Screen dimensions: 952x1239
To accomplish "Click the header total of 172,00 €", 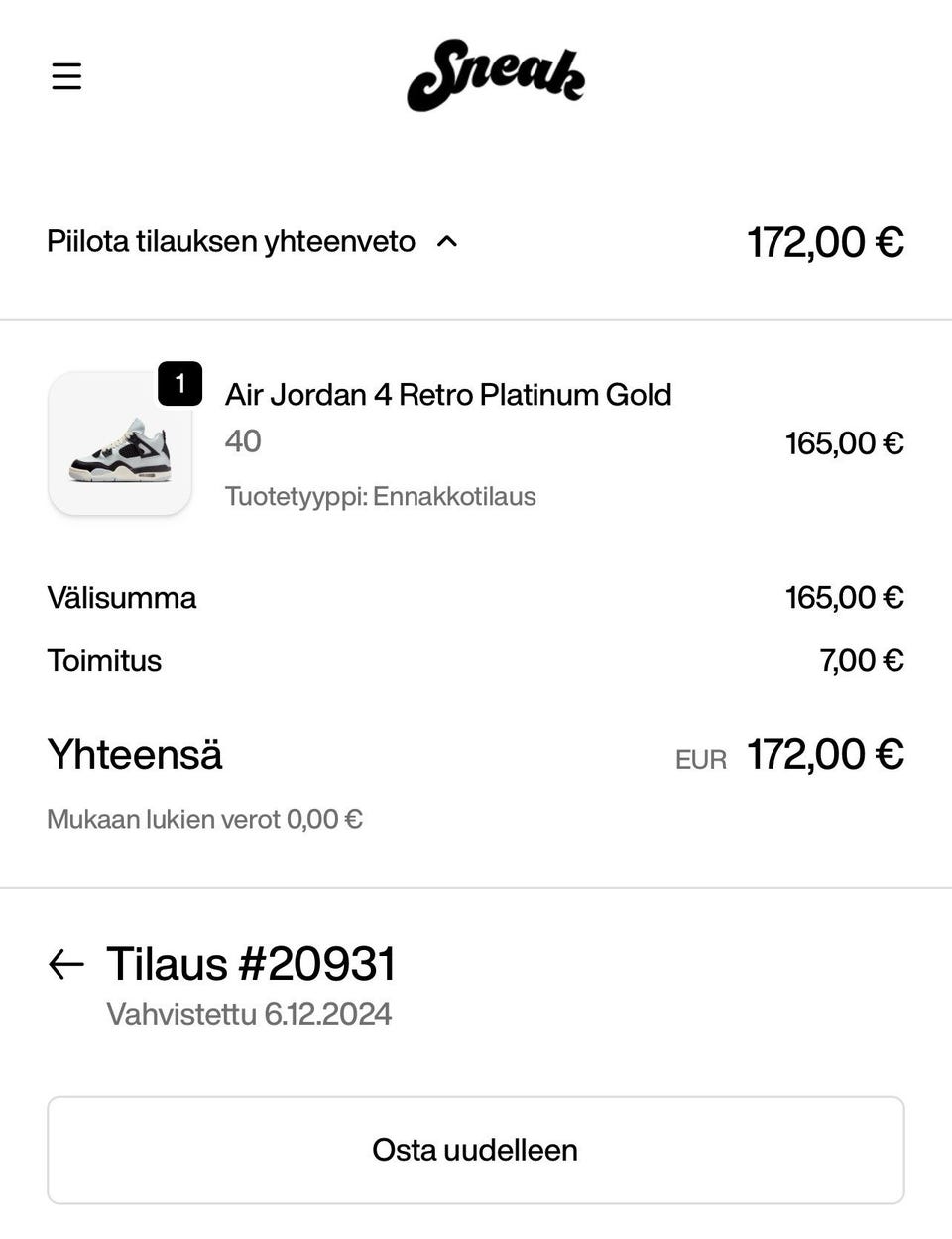I will (x=824, y=242).
